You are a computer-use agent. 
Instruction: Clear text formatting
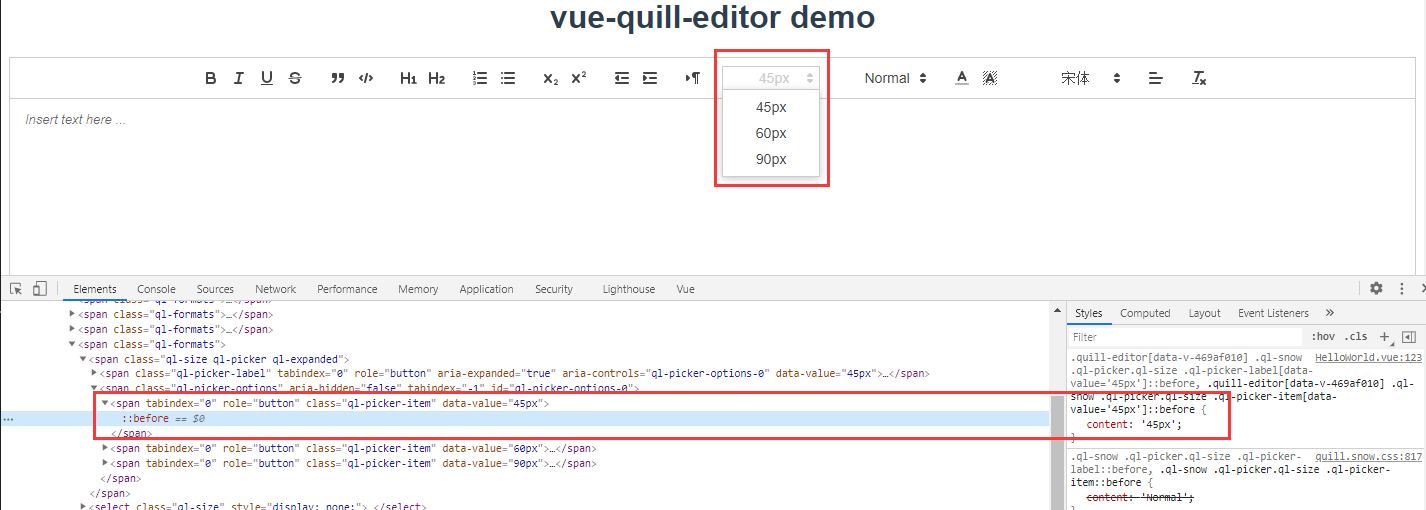(1199, 78)
